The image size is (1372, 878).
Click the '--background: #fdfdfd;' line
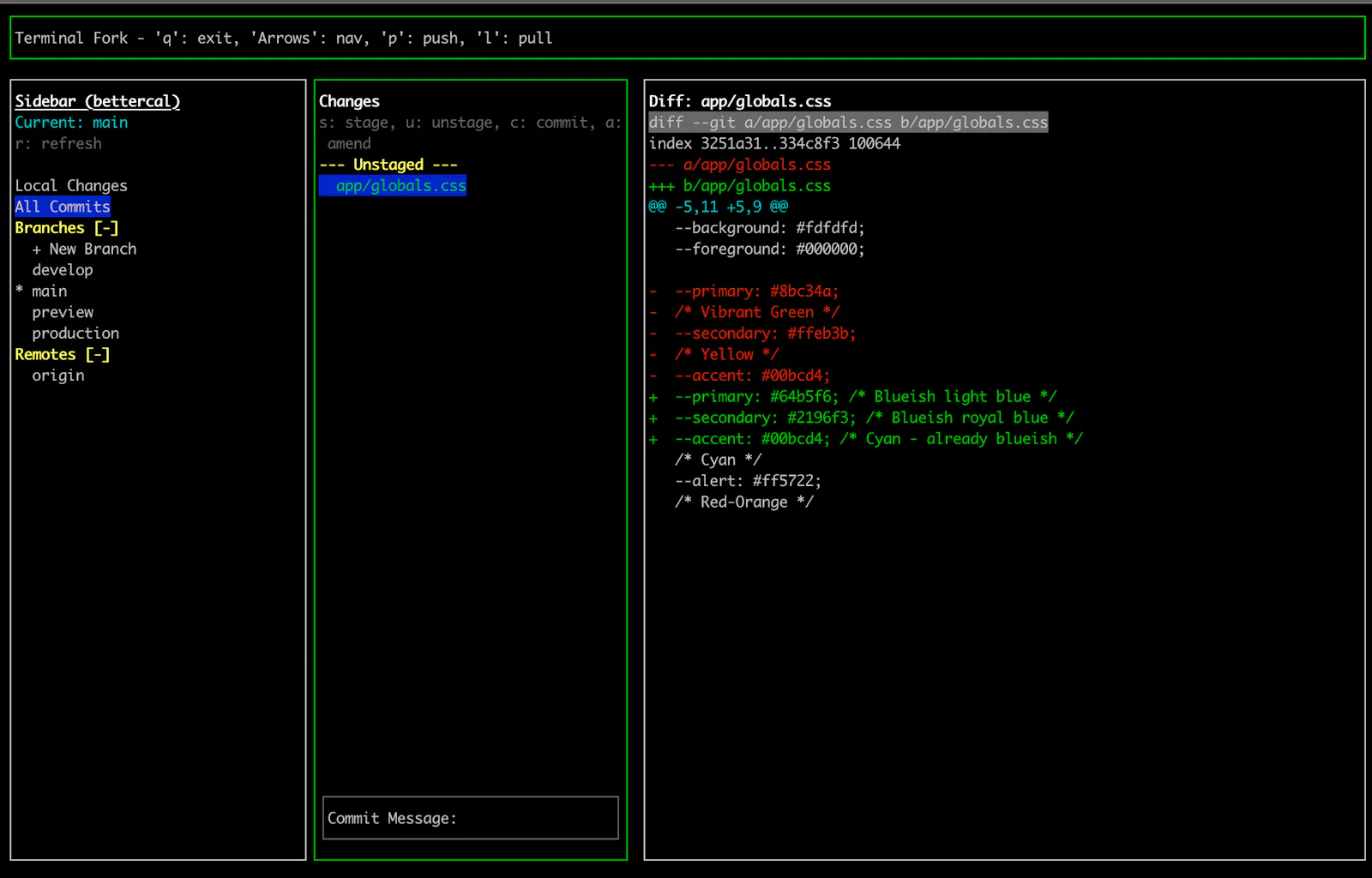tap(770, 228)
